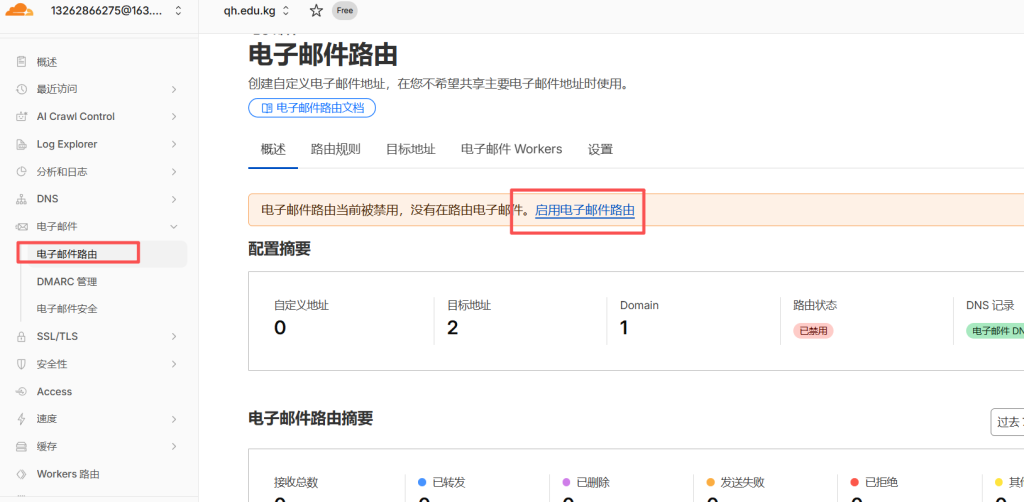Screen dimensions: 1024x502
Task: Expand the 分析和日志 sidebar section
Action: 174,172
